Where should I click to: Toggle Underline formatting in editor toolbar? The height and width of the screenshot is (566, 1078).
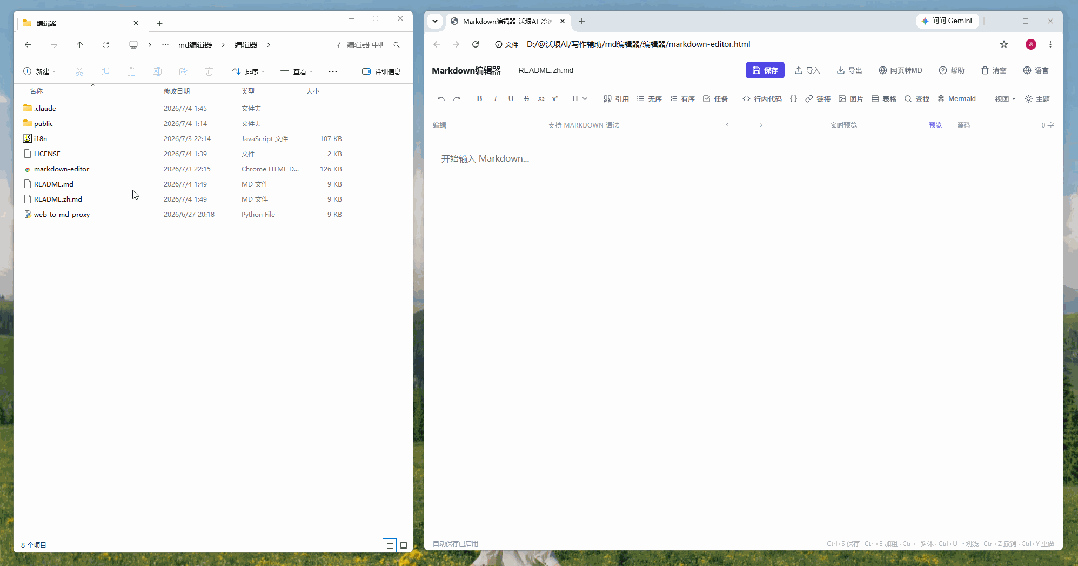click(511, 99)
